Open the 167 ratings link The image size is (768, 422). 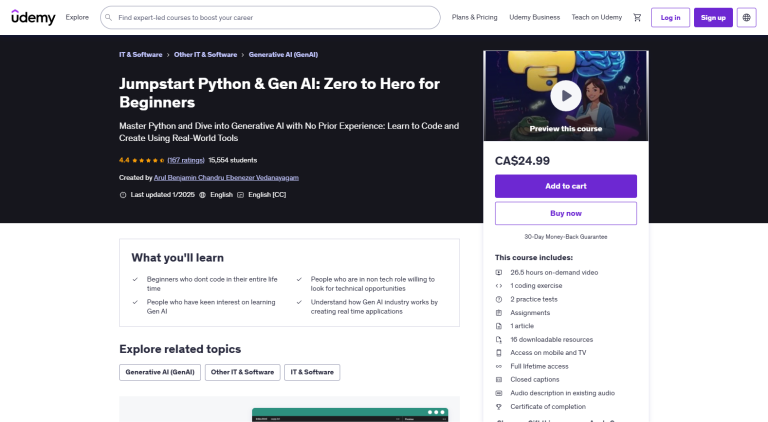coord(186,160)
